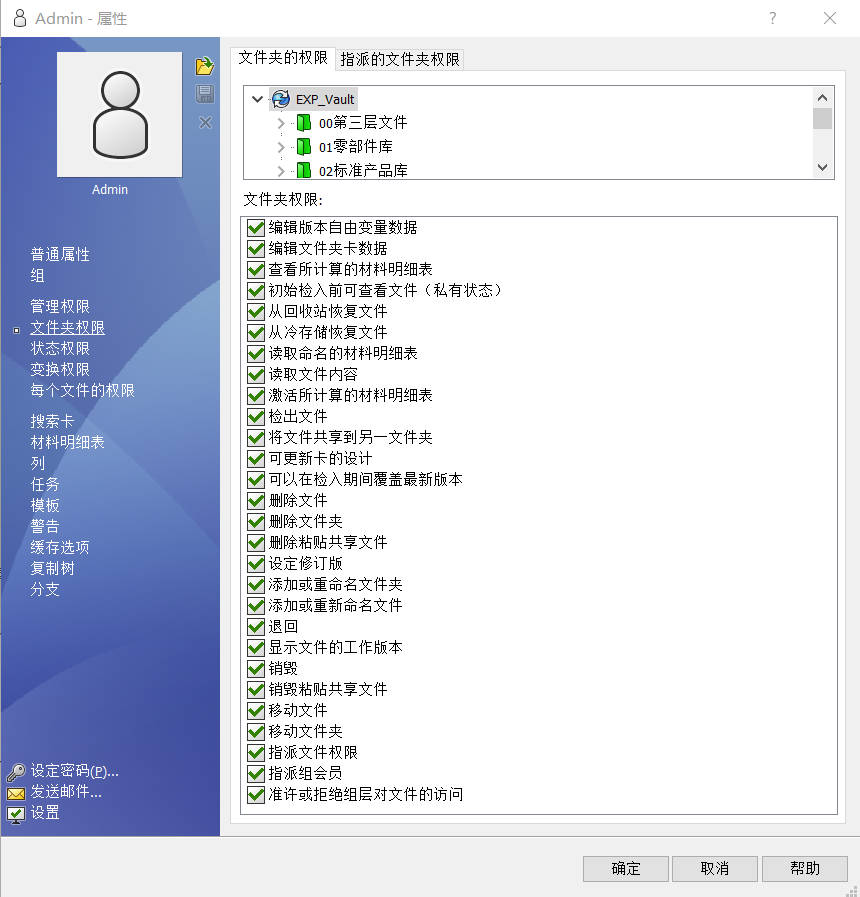Toggle 删除文件夹 checkbox
The width and height of the screenshot is (860, 897).
(x=256, y=522)
